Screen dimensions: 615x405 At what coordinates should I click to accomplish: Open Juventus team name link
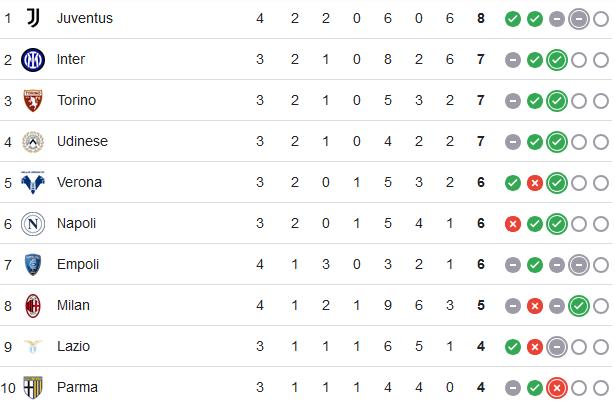point(85,18)
